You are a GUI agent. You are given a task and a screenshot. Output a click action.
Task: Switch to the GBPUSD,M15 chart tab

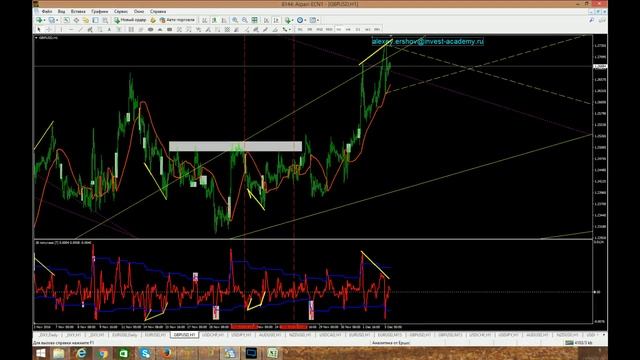450,335
